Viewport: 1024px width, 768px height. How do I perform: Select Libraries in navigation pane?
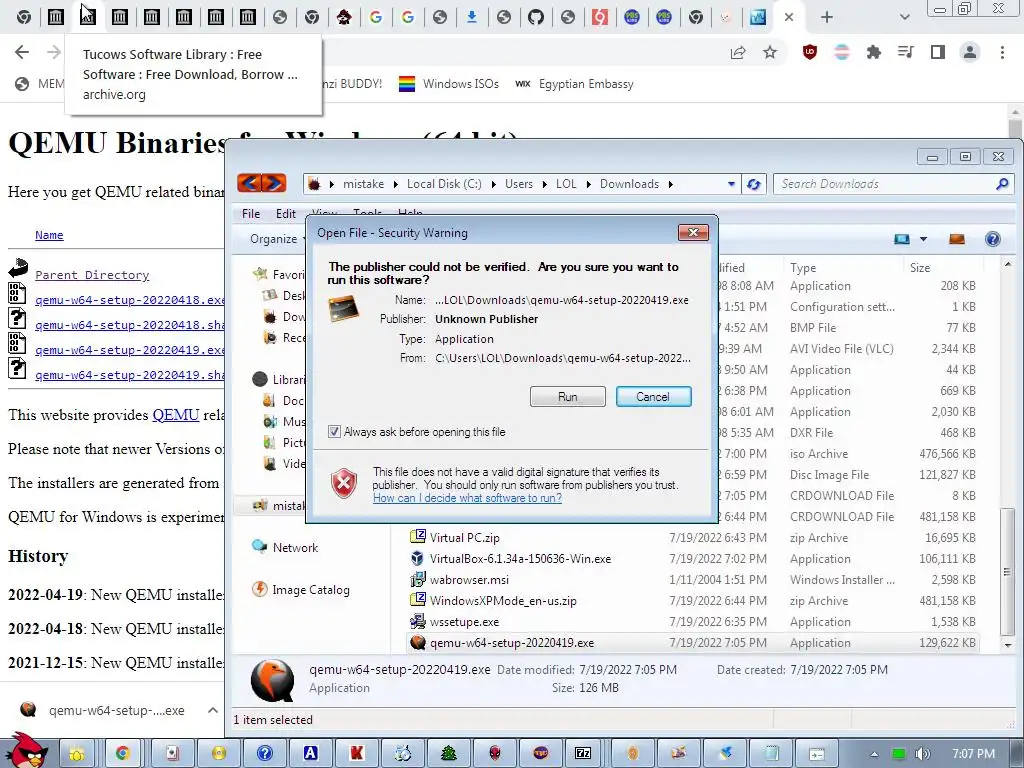coord(279,379)
